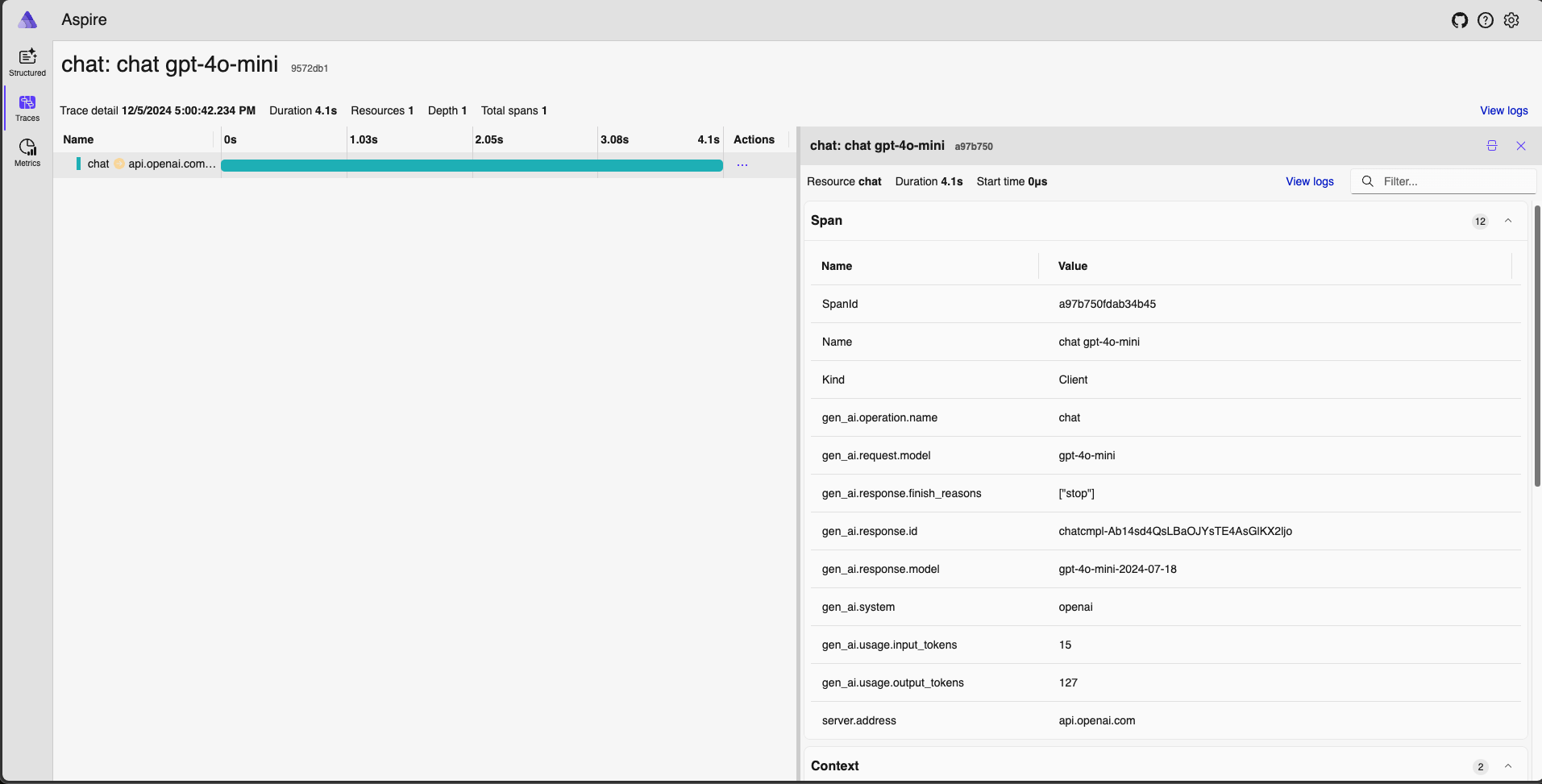
Task: Collapse the Span properties section
Action: pos(1507,220)
